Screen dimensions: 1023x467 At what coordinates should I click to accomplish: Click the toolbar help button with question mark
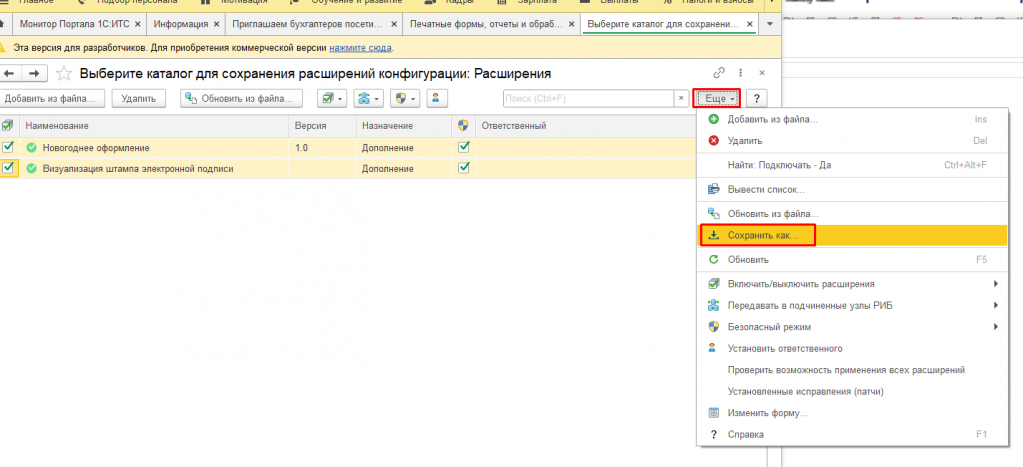(x=757, y=98)
